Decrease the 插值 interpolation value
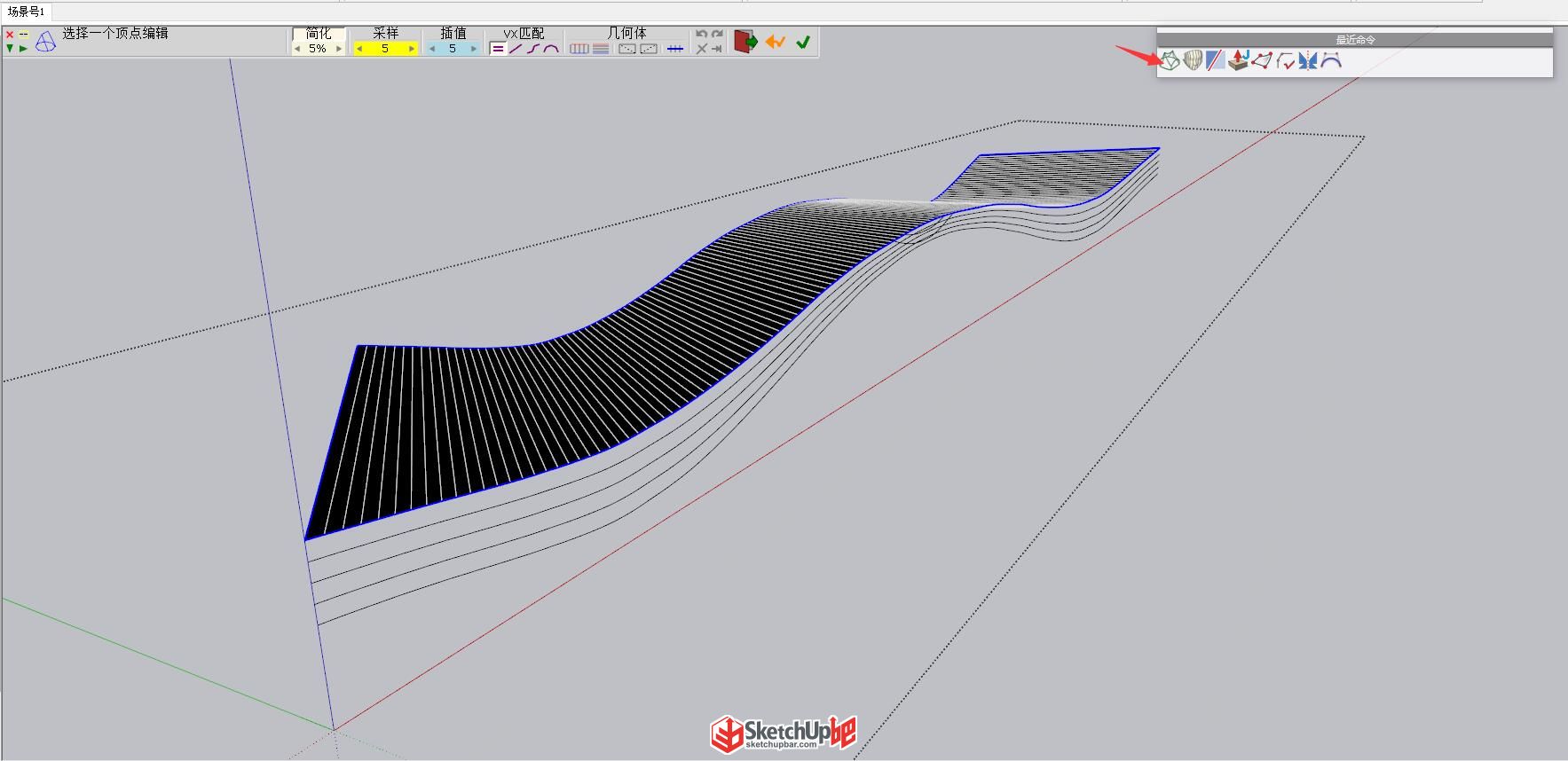This screenshot has height=761, width=1568. (x=432, y=49)
